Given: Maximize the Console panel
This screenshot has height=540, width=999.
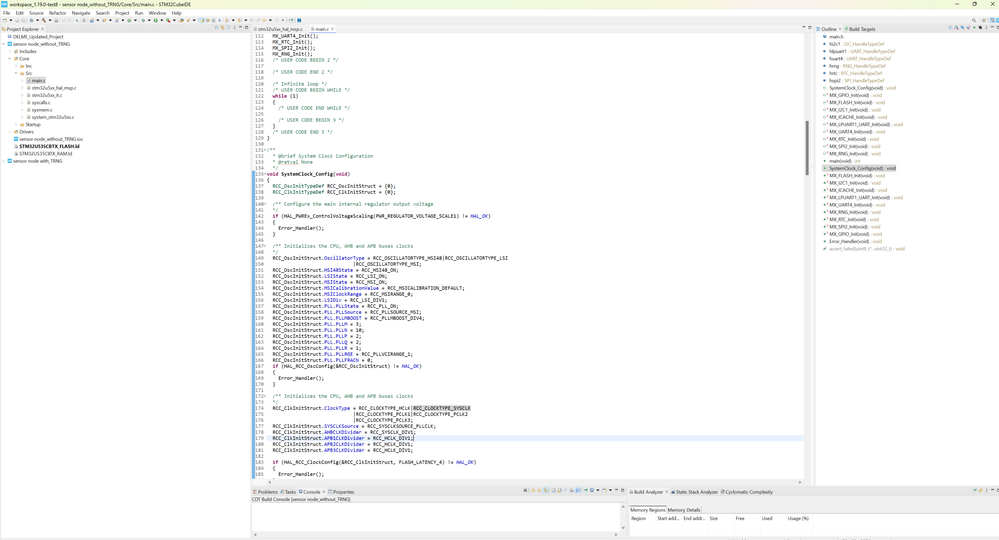Looking at the screenshot, I should point(622,490).
